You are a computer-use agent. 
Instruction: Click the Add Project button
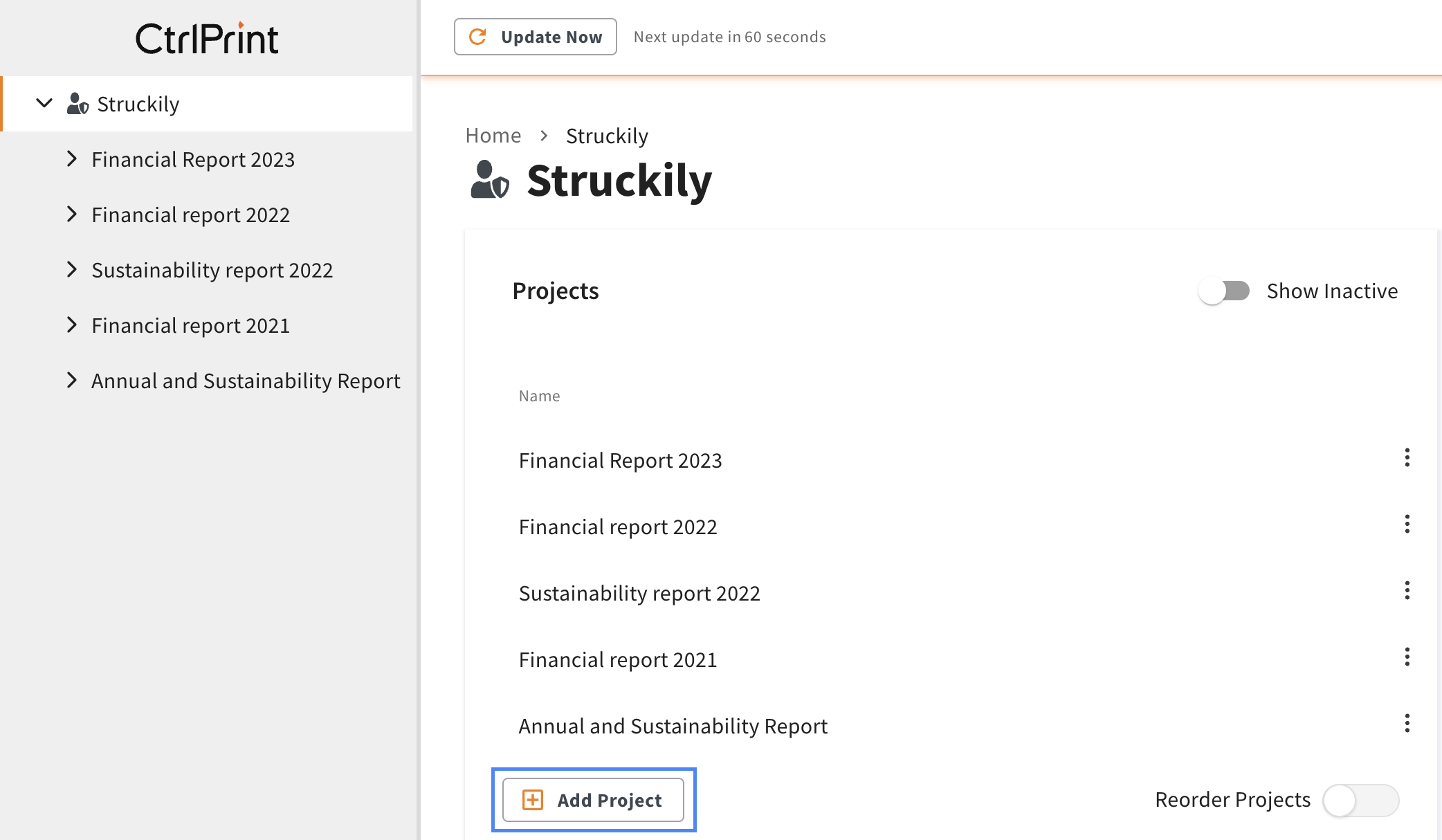coord(593,800)
